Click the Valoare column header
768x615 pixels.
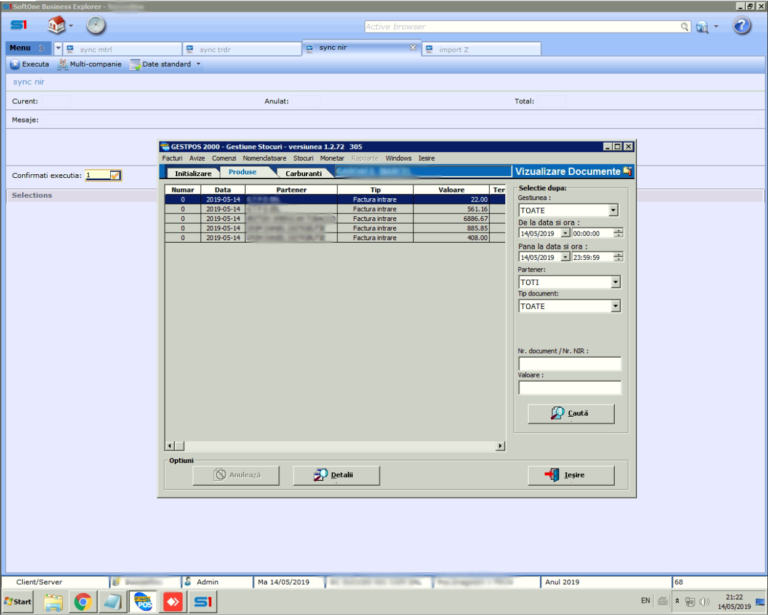pyautogui.click(x=451, y=189)
